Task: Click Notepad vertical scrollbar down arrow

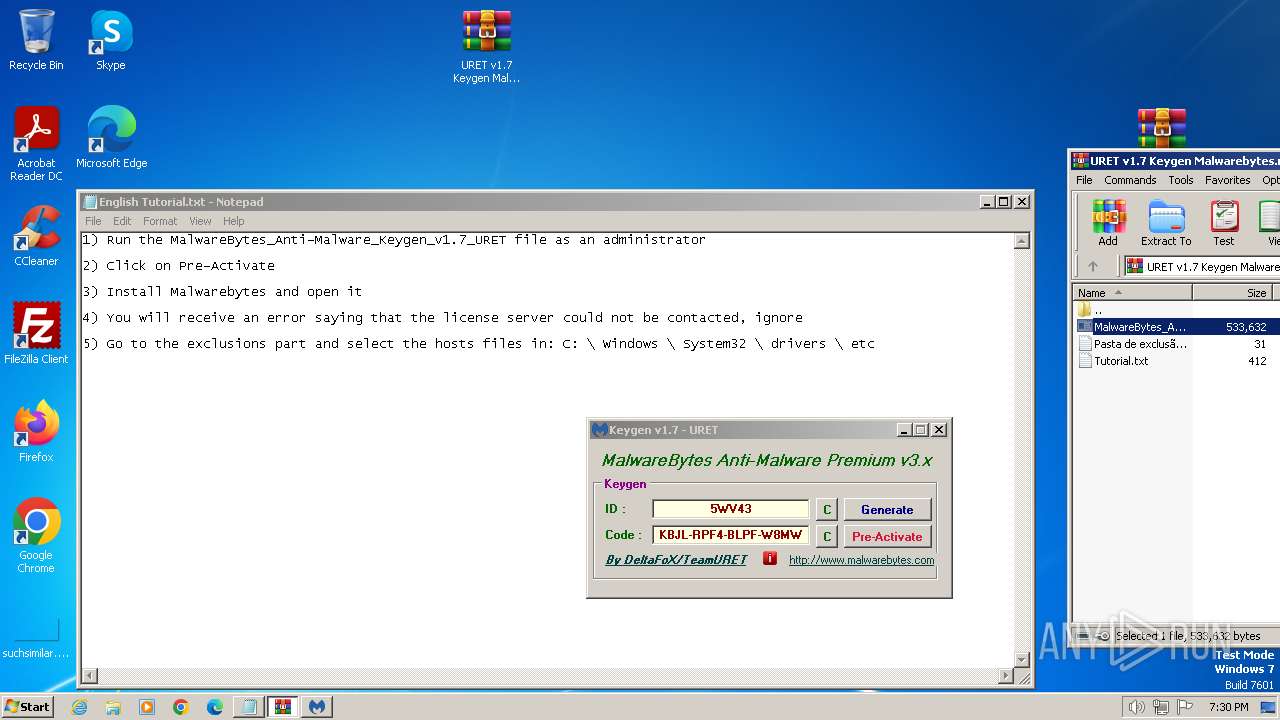Action: coord(1022,659)
